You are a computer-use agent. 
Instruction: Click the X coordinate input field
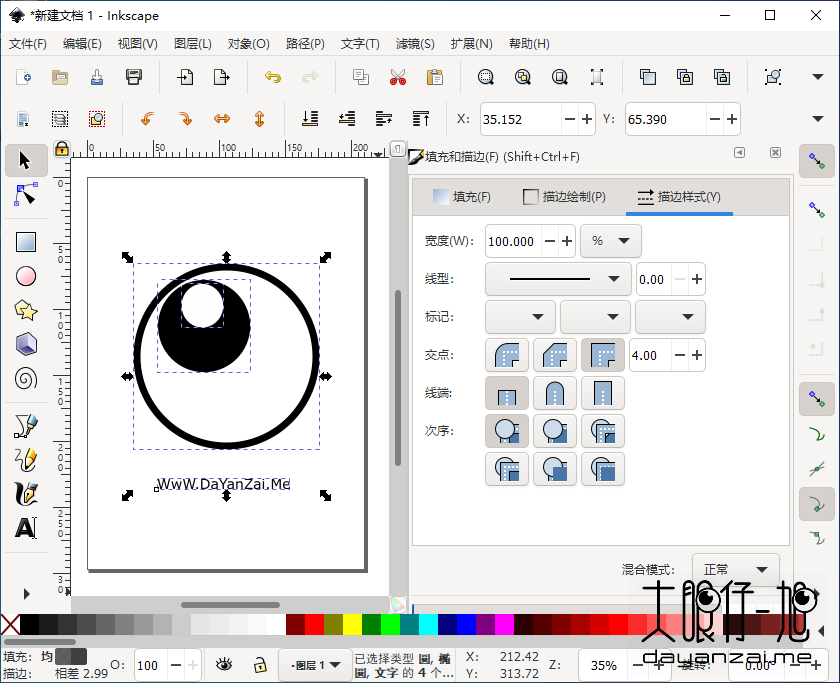pyautogui.click(x=521, y=119)
